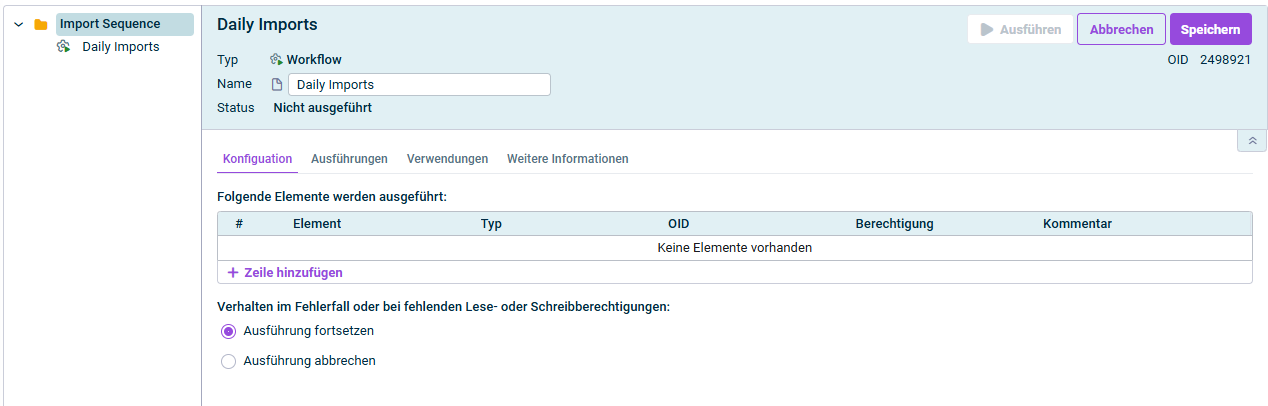Screen dimensions: 1268x406
Task: Select the 'Ausführung fortsetzen' radio option
Action: [x=228, y=331]
